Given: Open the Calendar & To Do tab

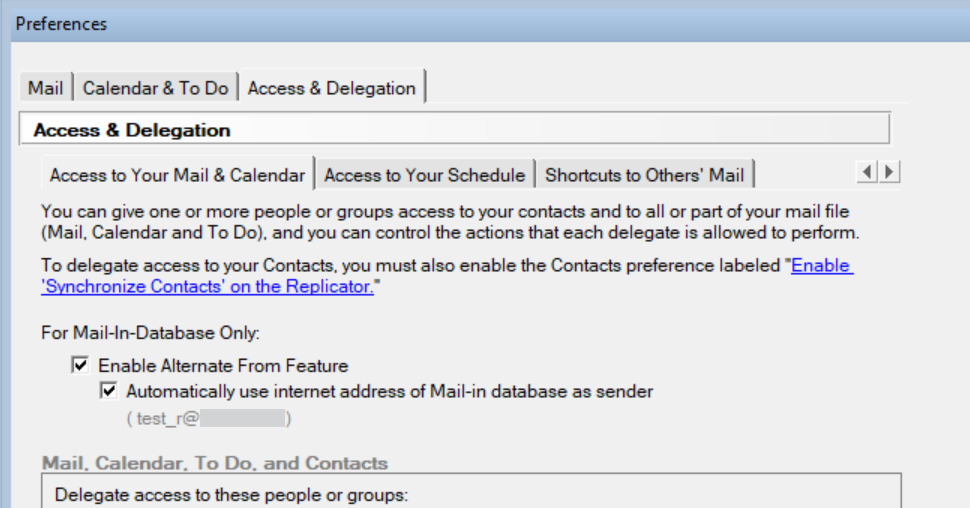Looking at the screenshot, I should pyautogui.click(x=155, y=88).
